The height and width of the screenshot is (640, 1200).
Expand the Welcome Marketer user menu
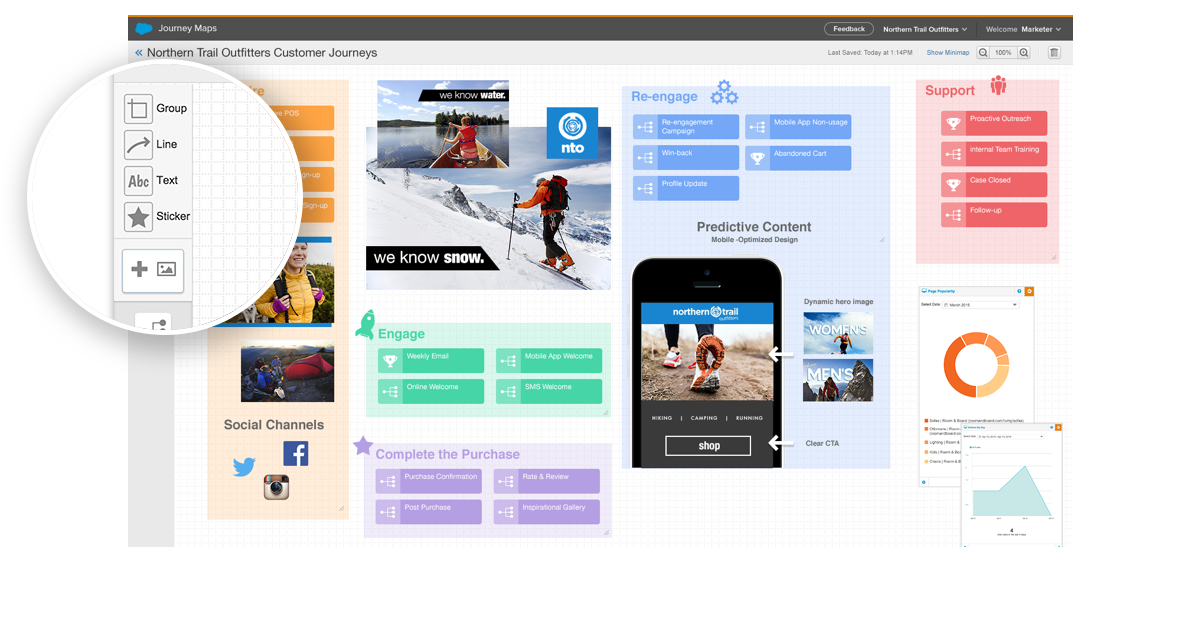[x=1023, y=29]
